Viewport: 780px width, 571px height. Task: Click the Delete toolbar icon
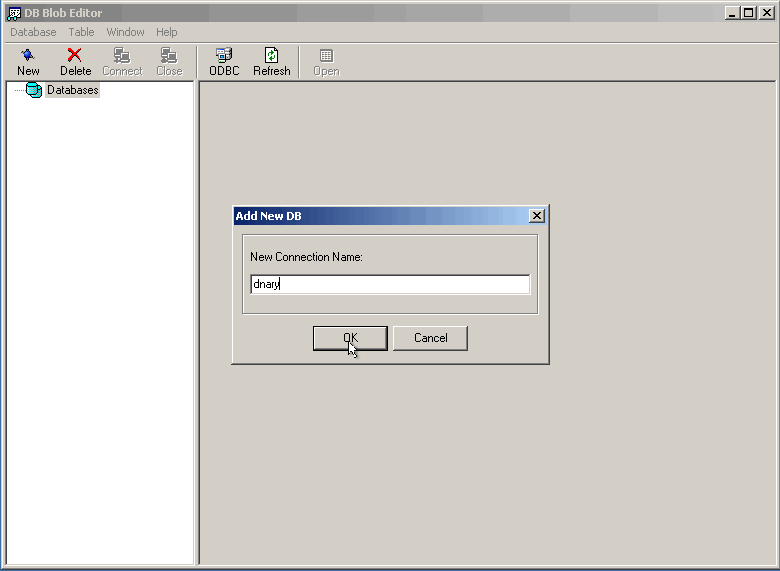tap(75, 55)
